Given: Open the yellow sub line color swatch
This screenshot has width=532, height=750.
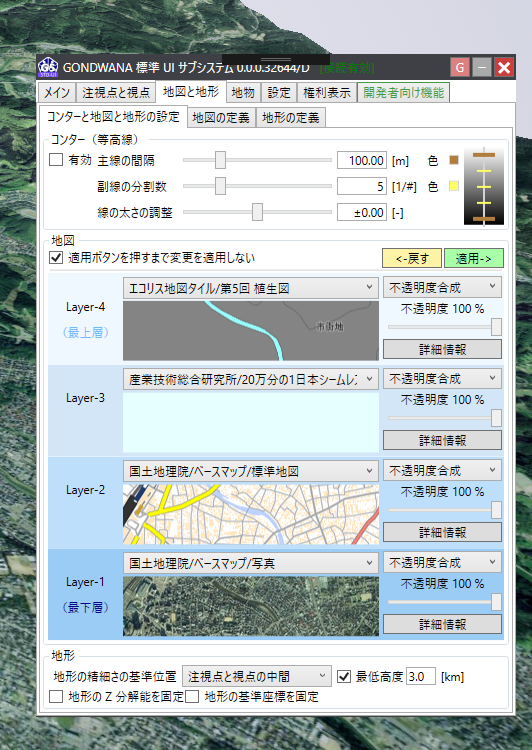Looking at the screenshot, I should click(454, 186).
